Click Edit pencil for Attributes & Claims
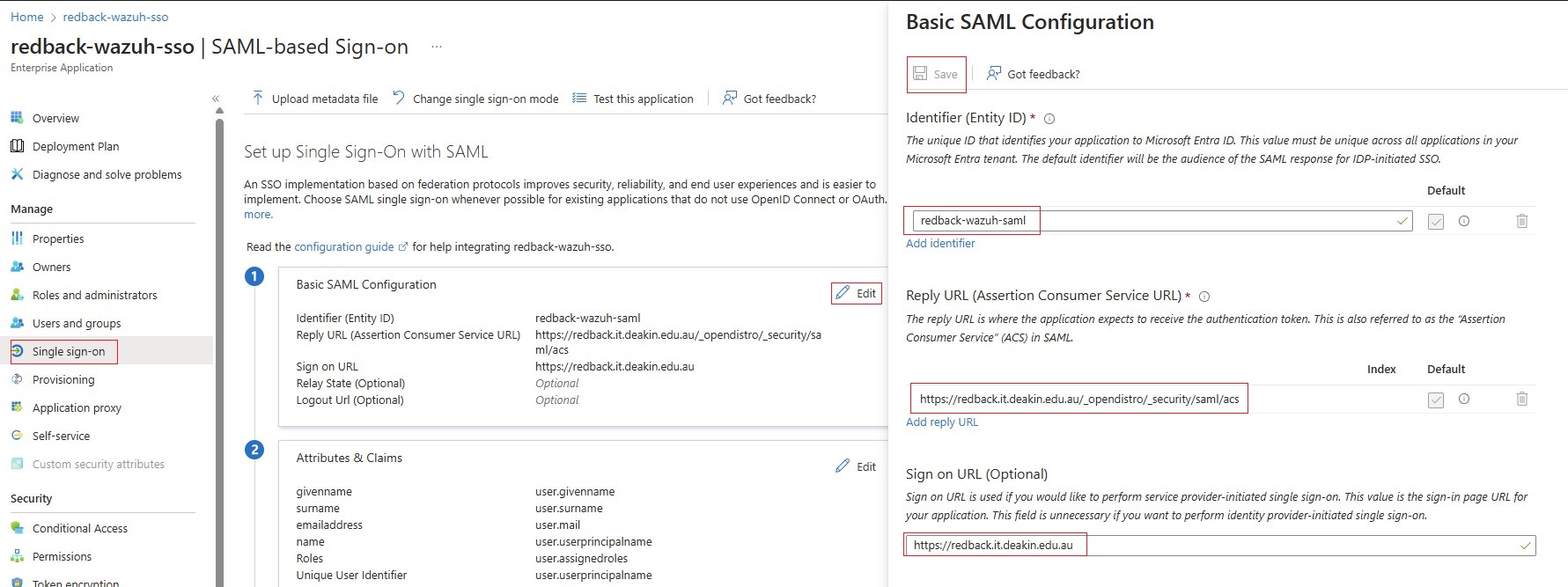The width and height of the screenshot is (1568, 587). [x=843, y=466]
